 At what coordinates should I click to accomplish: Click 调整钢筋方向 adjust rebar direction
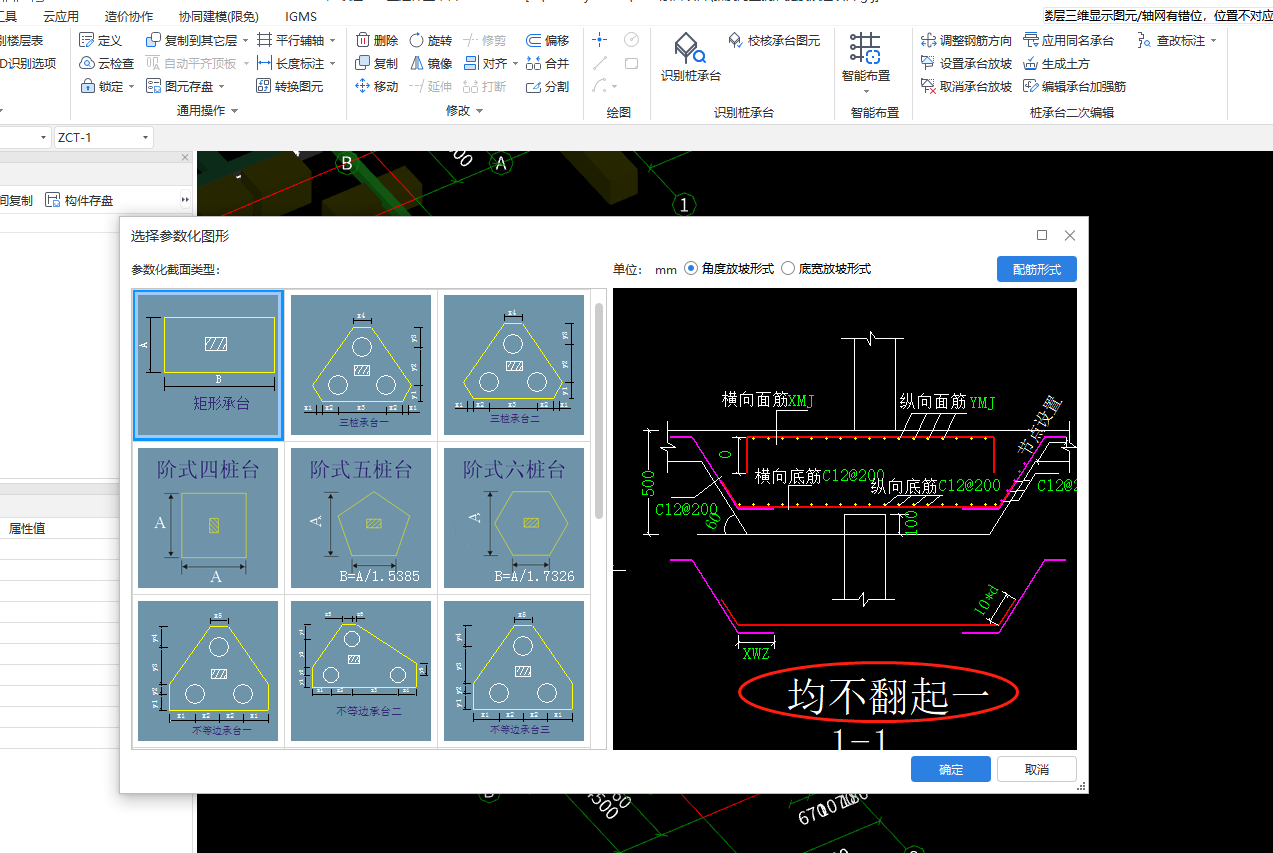pyautogui.click(x=966, y=40)
